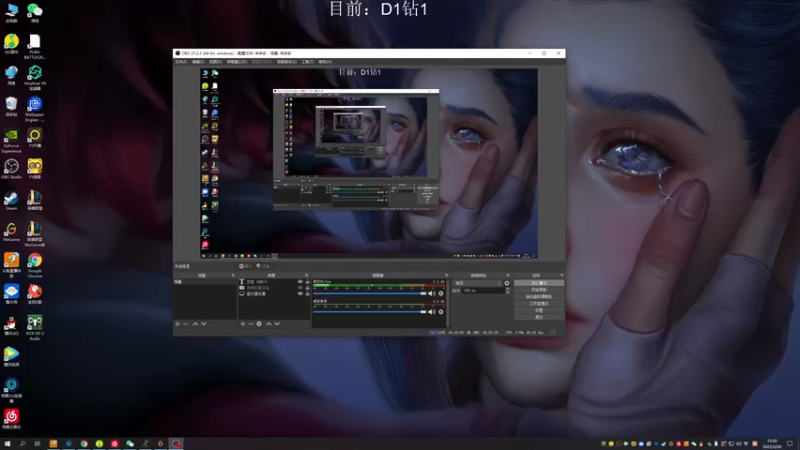Open mic/Aux audio settings gear
Image resolution: width=800 pixels, height=450 pixels.
coord(441,293)
